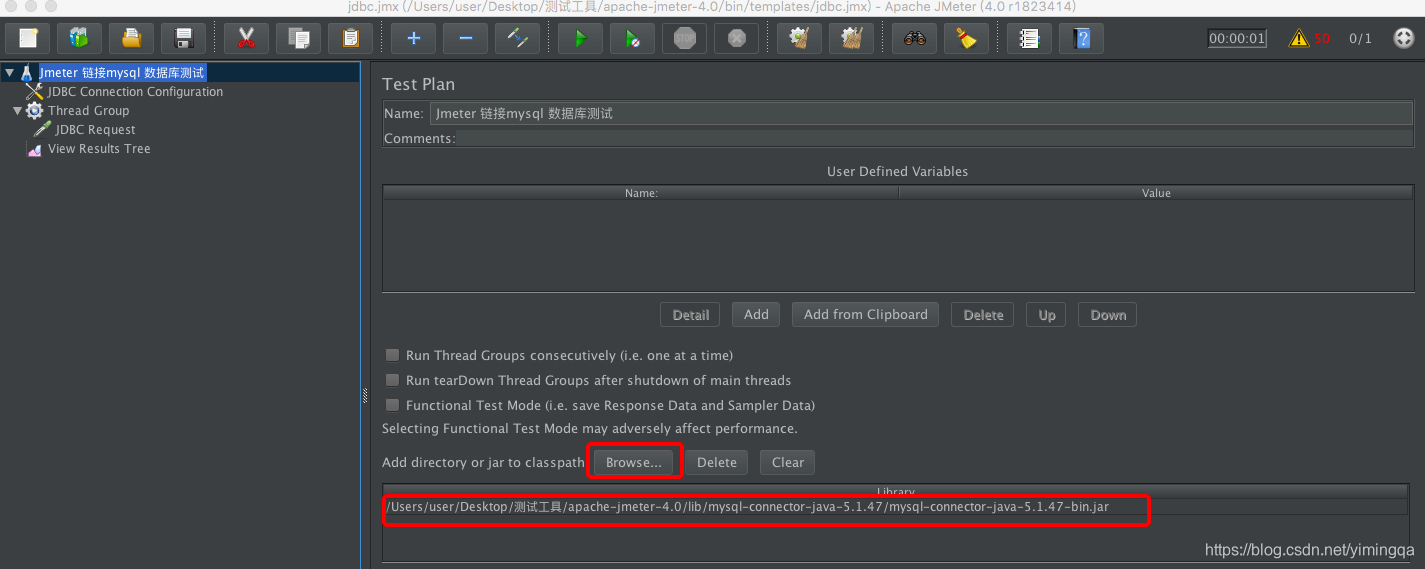Click the Up button
Viewport: 1425px width, 569px height.
(x=1047, y=315)
